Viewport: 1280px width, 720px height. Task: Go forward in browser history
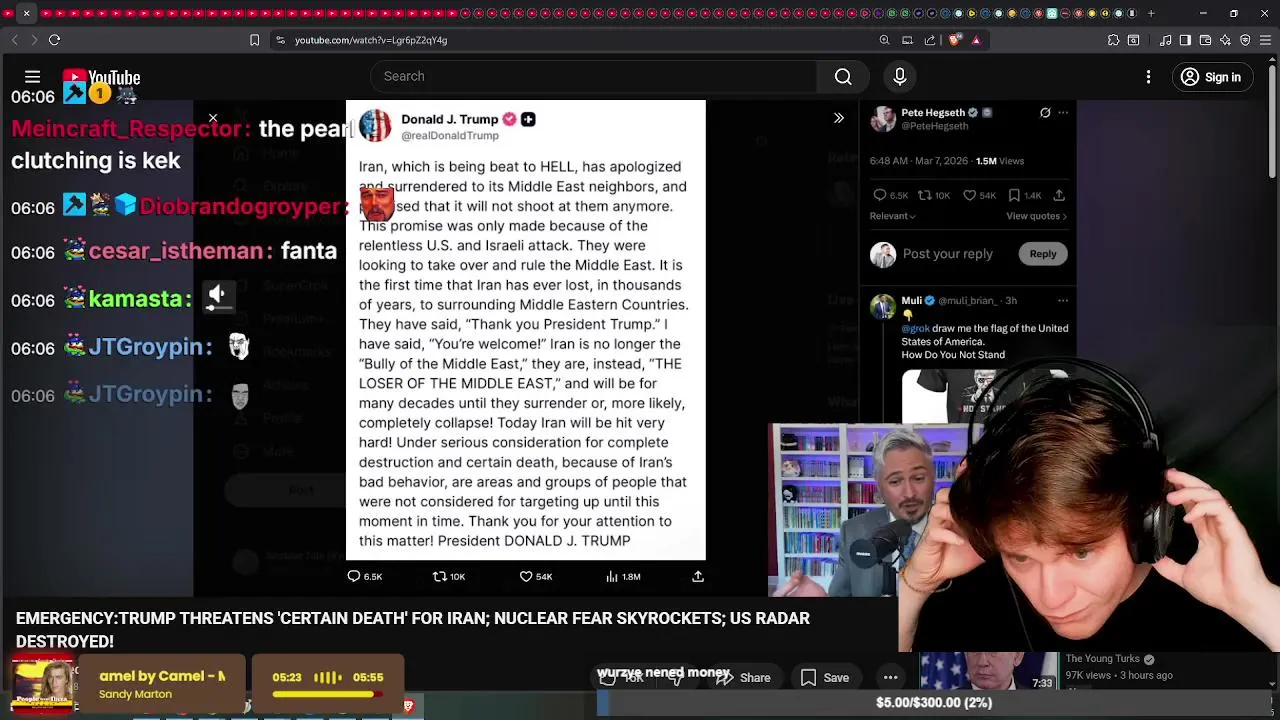pyautogui.click(x=34, y=40)
